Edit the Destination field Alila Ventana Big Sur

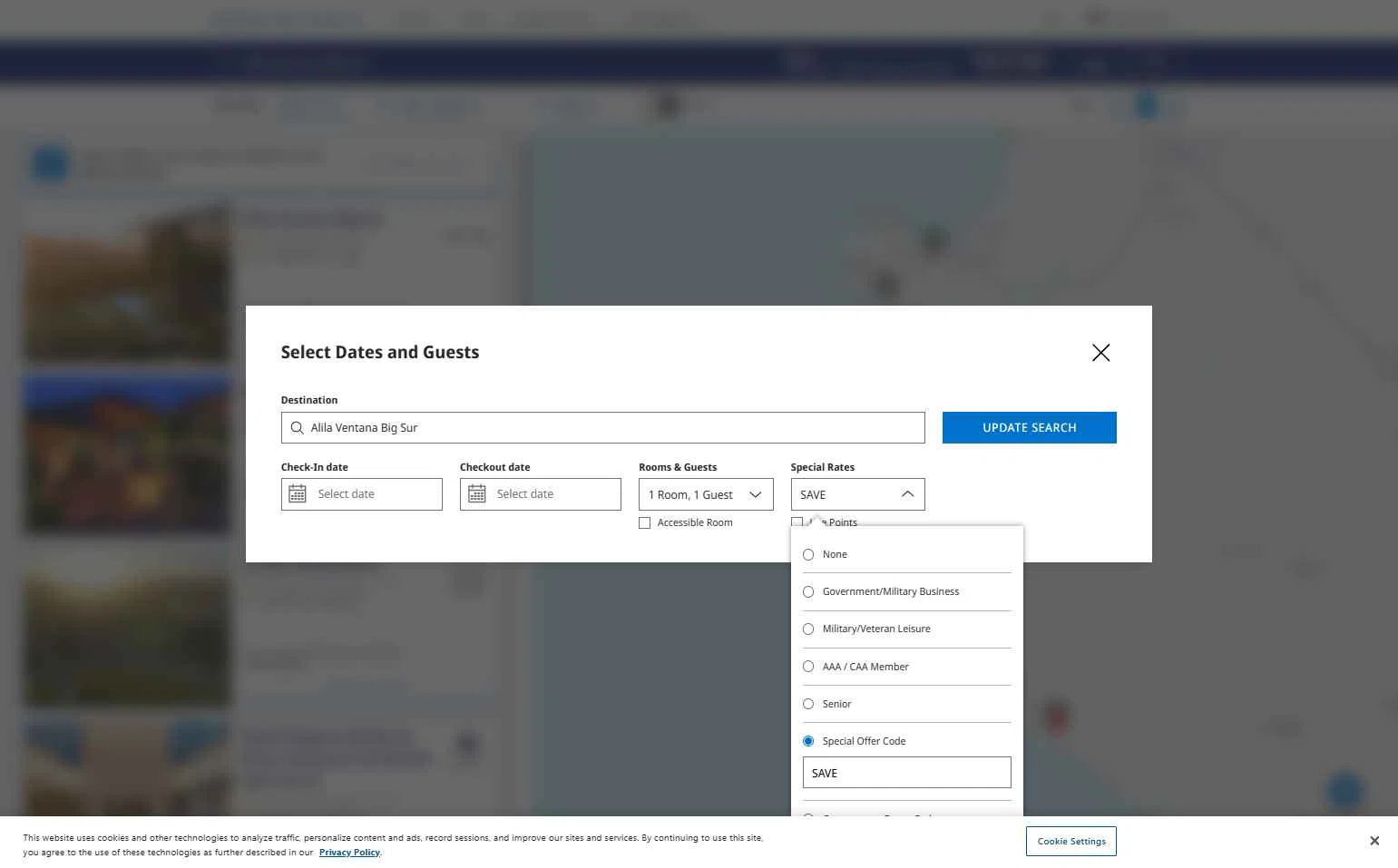click(602, 428)
